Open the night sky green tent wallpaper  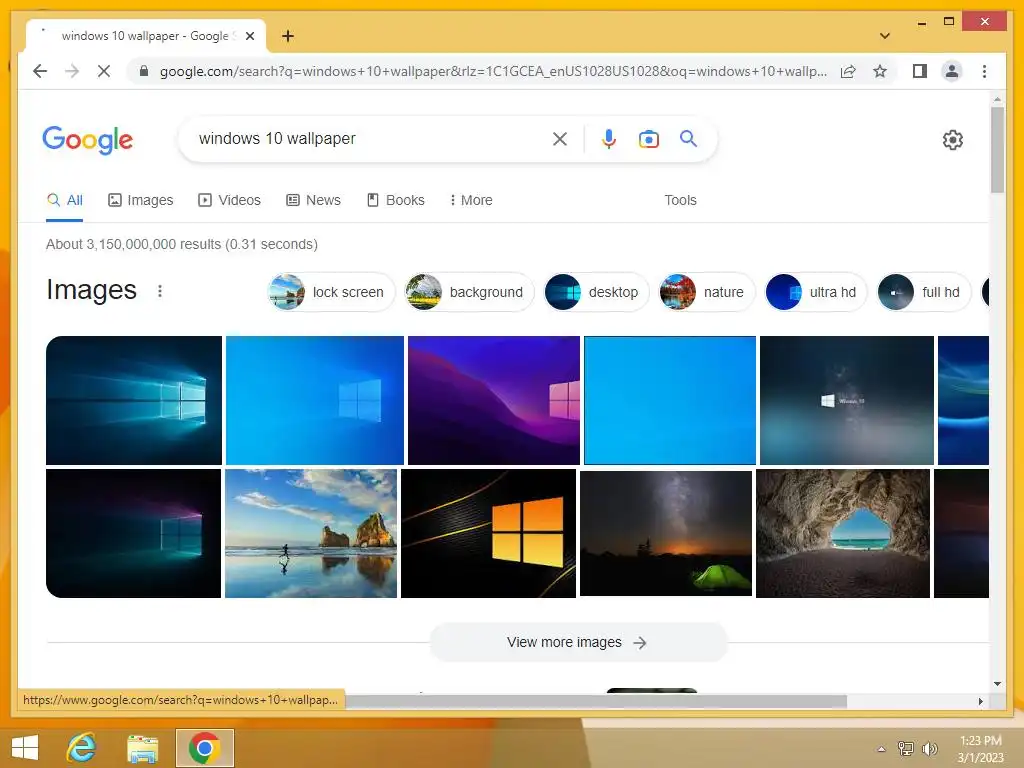[x=666, y=533]
